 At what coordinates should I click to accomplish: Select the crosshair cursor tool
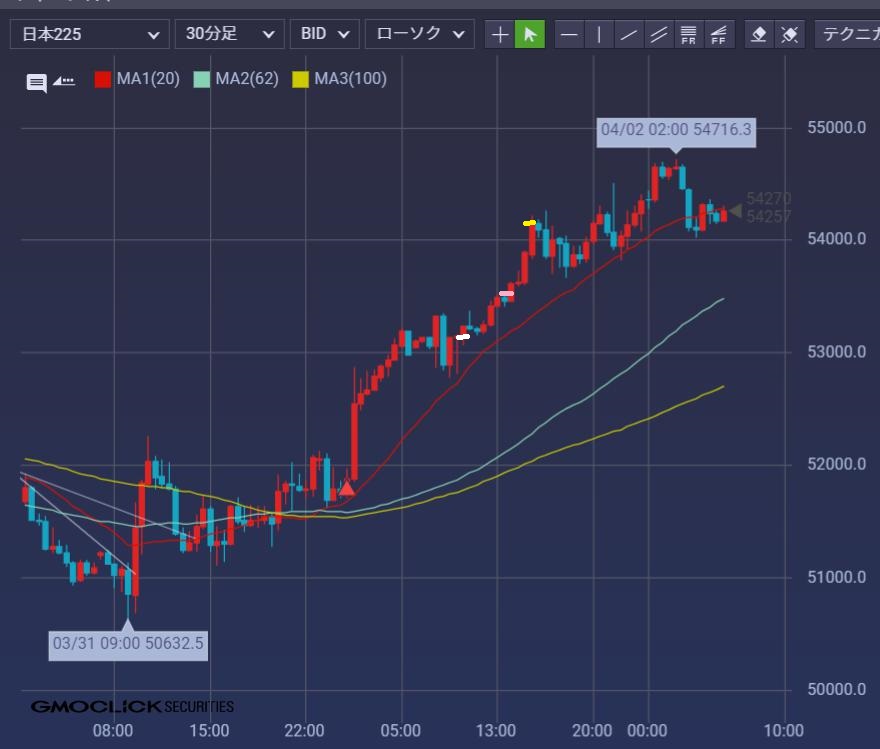[500, 35]
